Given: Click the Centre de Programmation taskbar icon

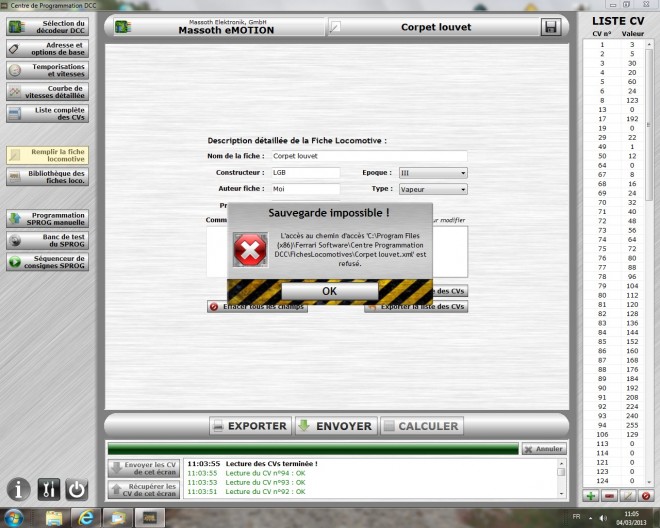Looking at the screenshot, I should 149,518.
